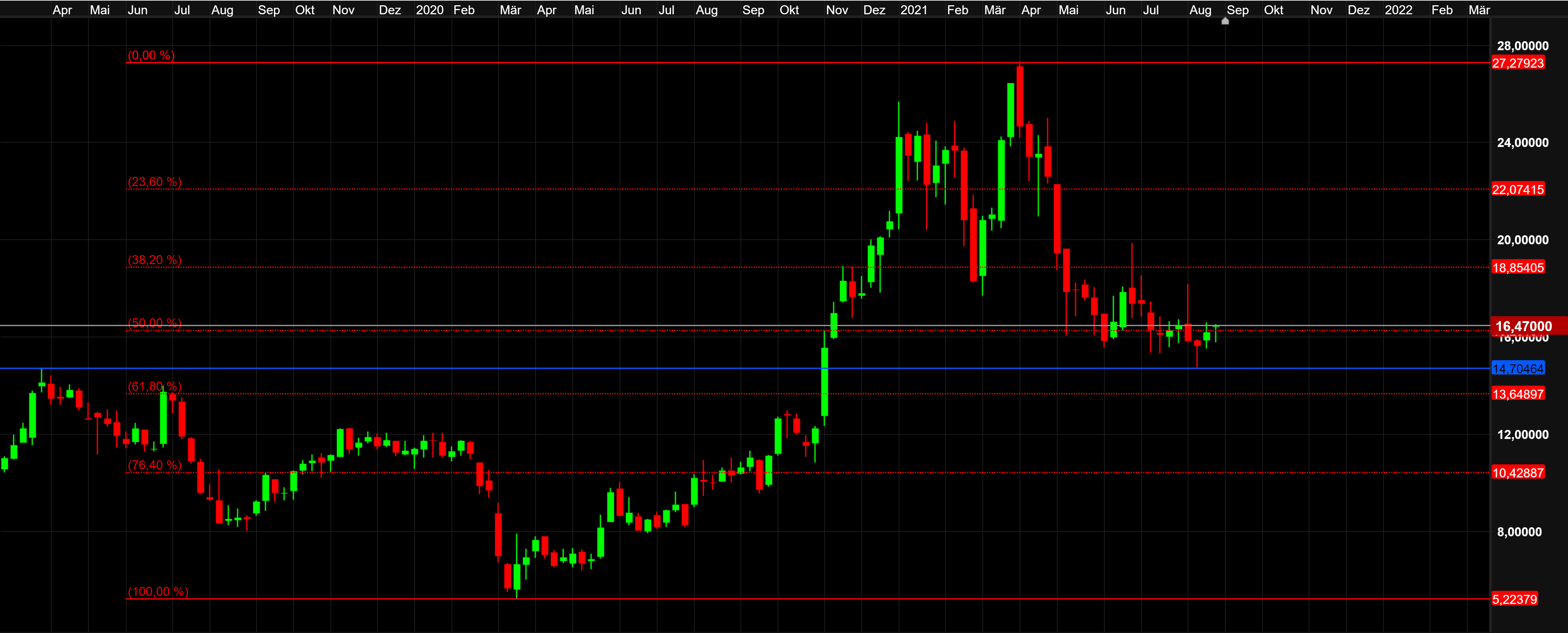Click the 13,64897 red price label
The width and height of the screenshot is (1568, 633).
point(1517,394)
